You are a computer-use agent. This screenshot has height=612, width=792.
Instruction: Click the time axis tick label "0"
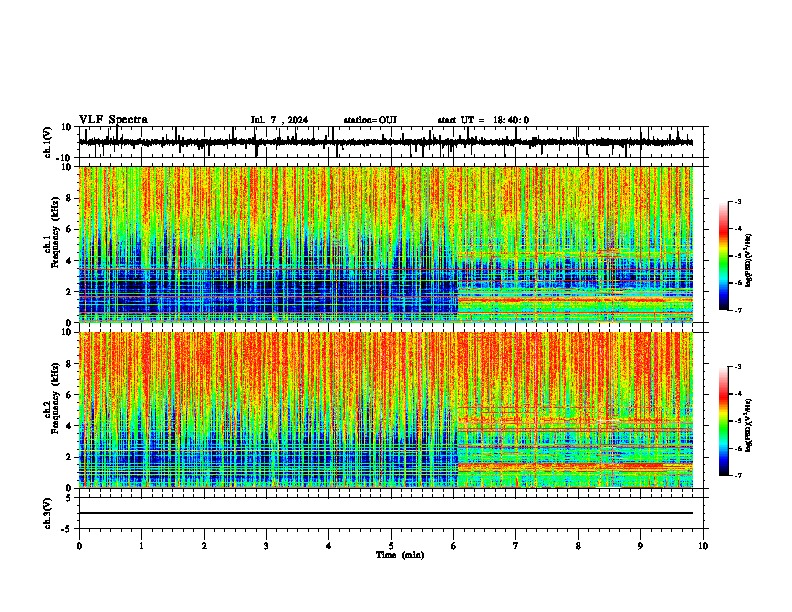pos(79,546)
